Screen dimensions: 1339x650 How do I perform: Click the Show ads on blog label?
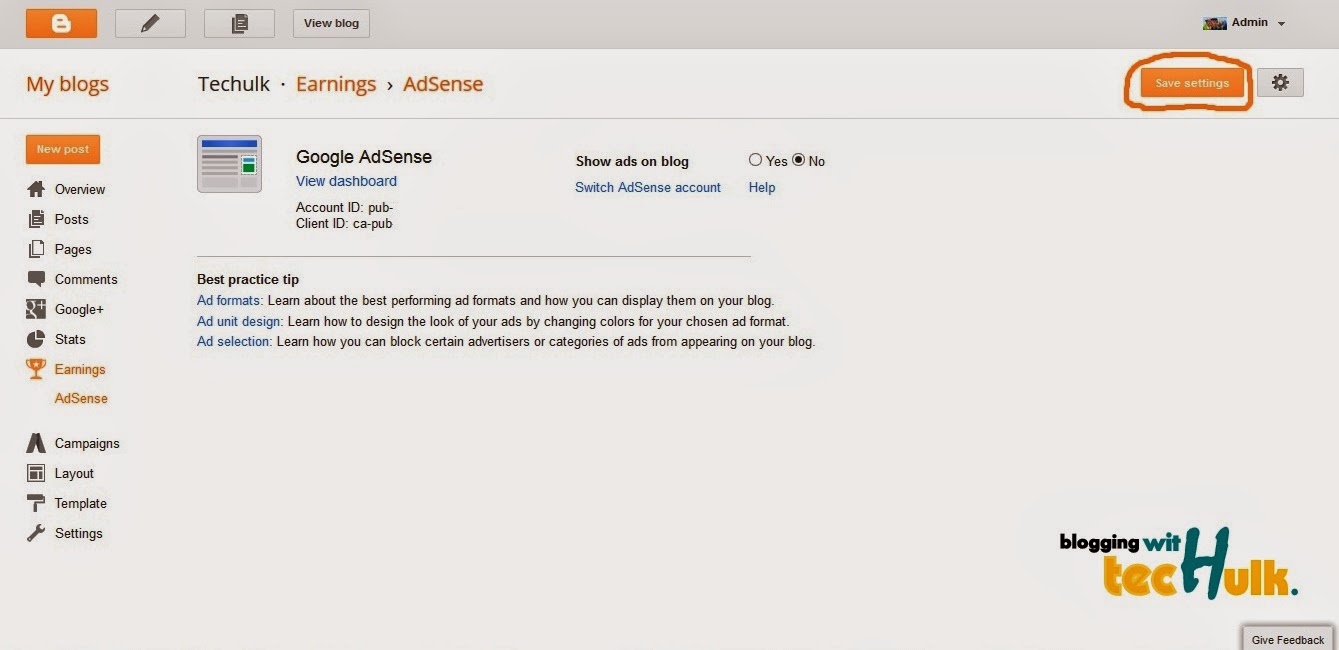coord(632,161)
